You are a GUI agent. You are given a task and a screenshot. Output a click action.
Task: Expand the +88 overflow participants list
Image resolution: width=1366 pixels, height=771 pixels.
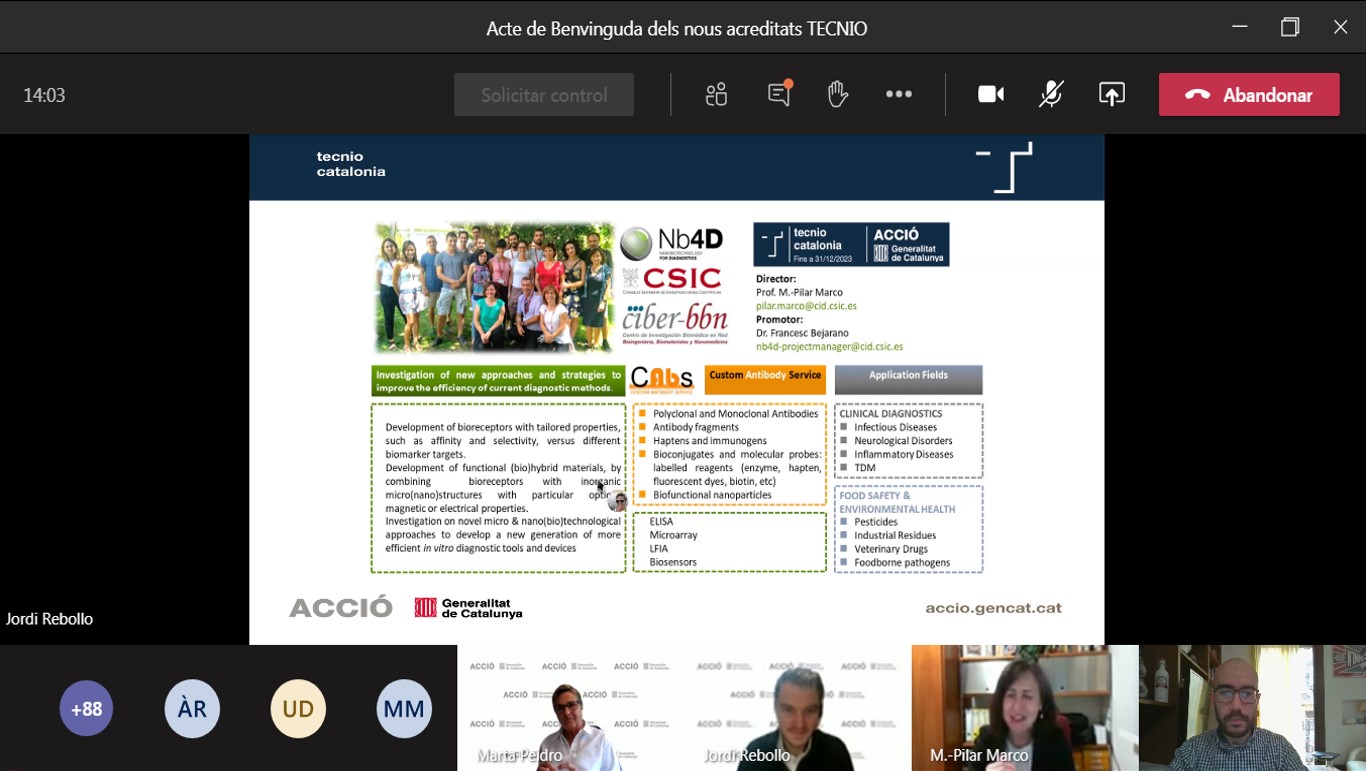pos(86,709)
